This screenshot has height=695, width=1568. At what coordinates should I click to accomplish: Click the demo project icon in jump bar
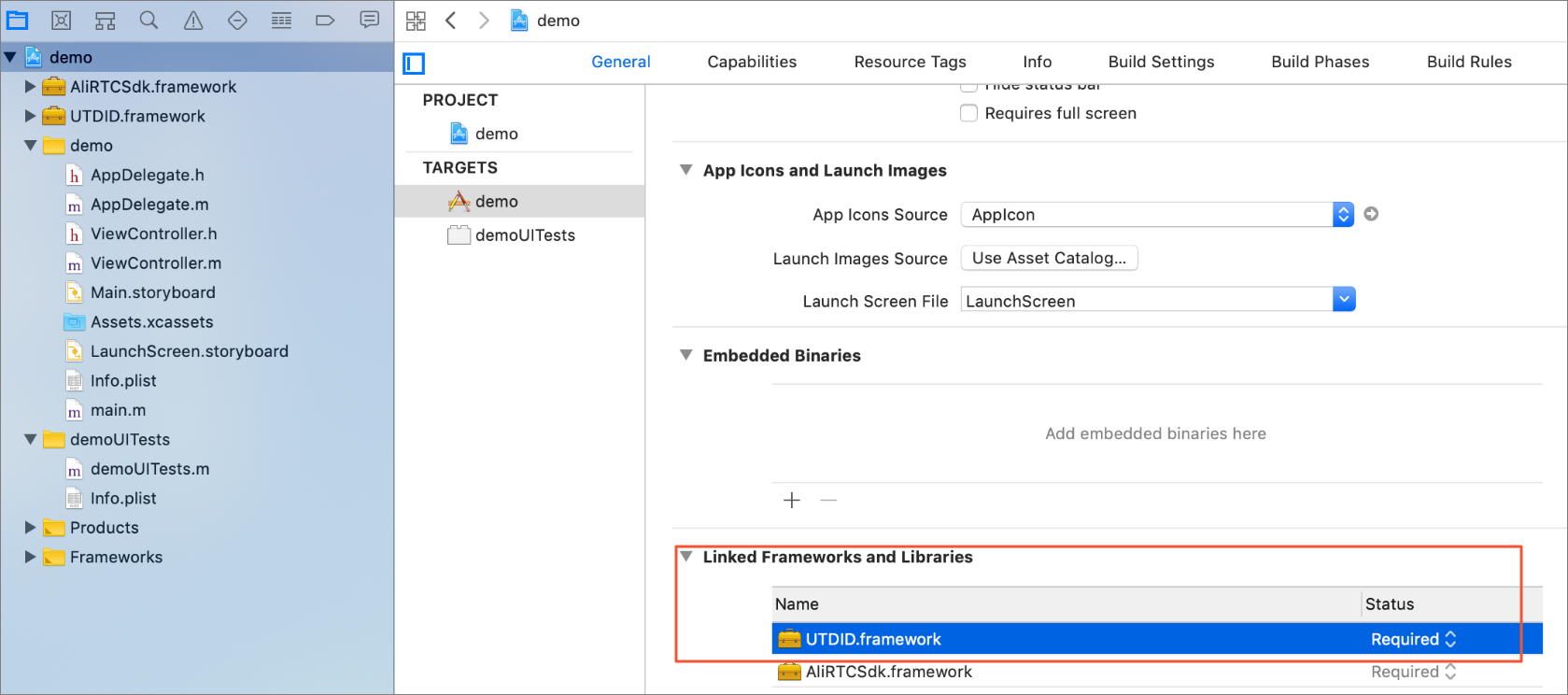pos(519,21)
